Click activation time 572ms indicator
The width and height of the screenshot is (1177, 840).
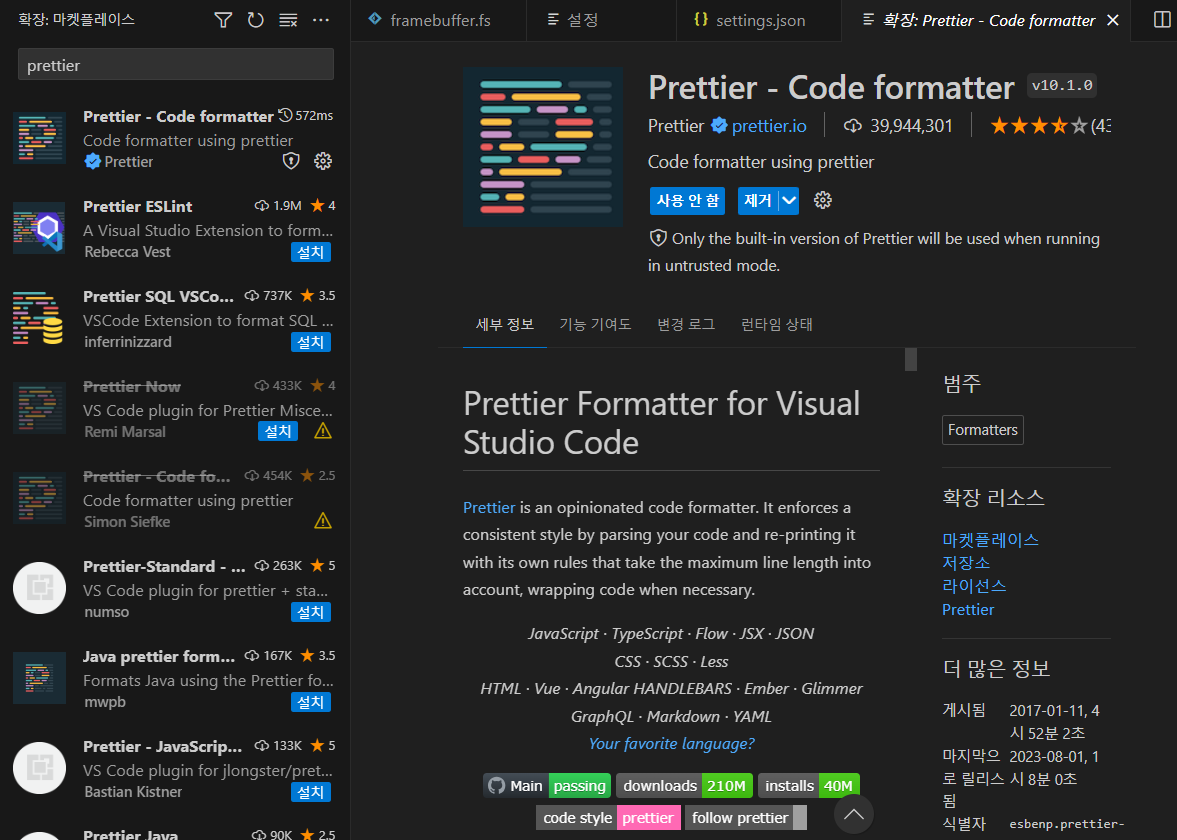click(306, 116)
